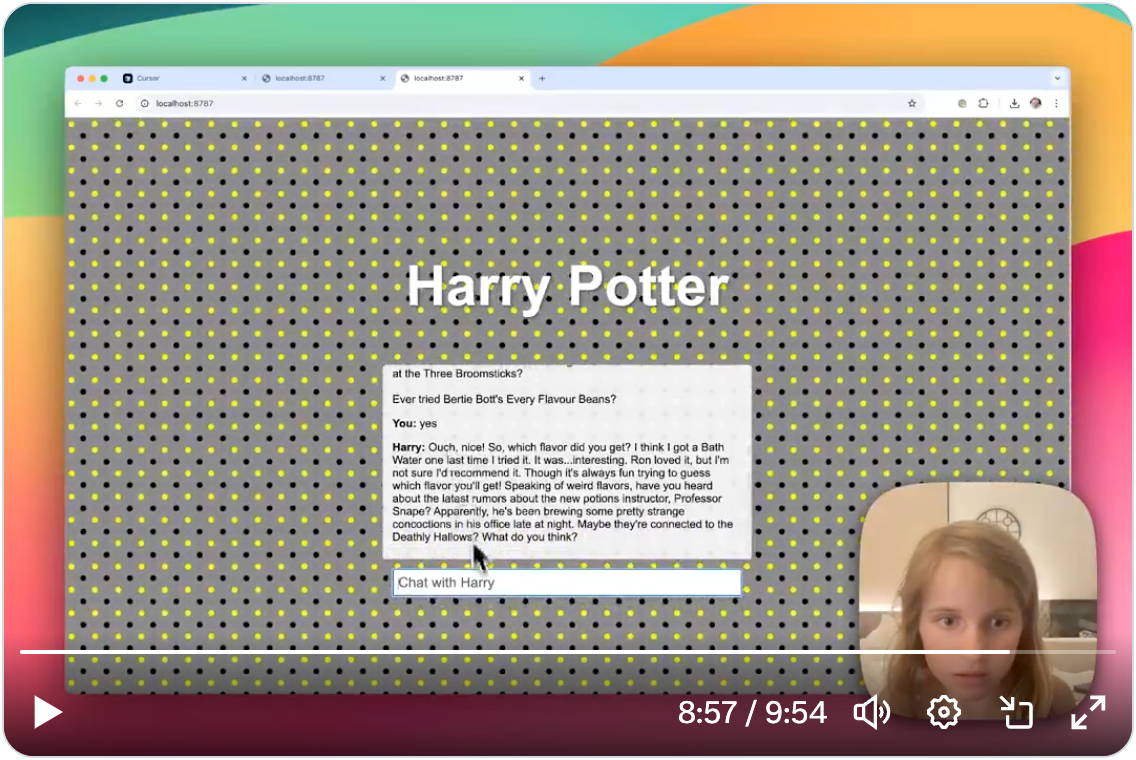Open a new tab with the plus button

click(x=541, y=77)
